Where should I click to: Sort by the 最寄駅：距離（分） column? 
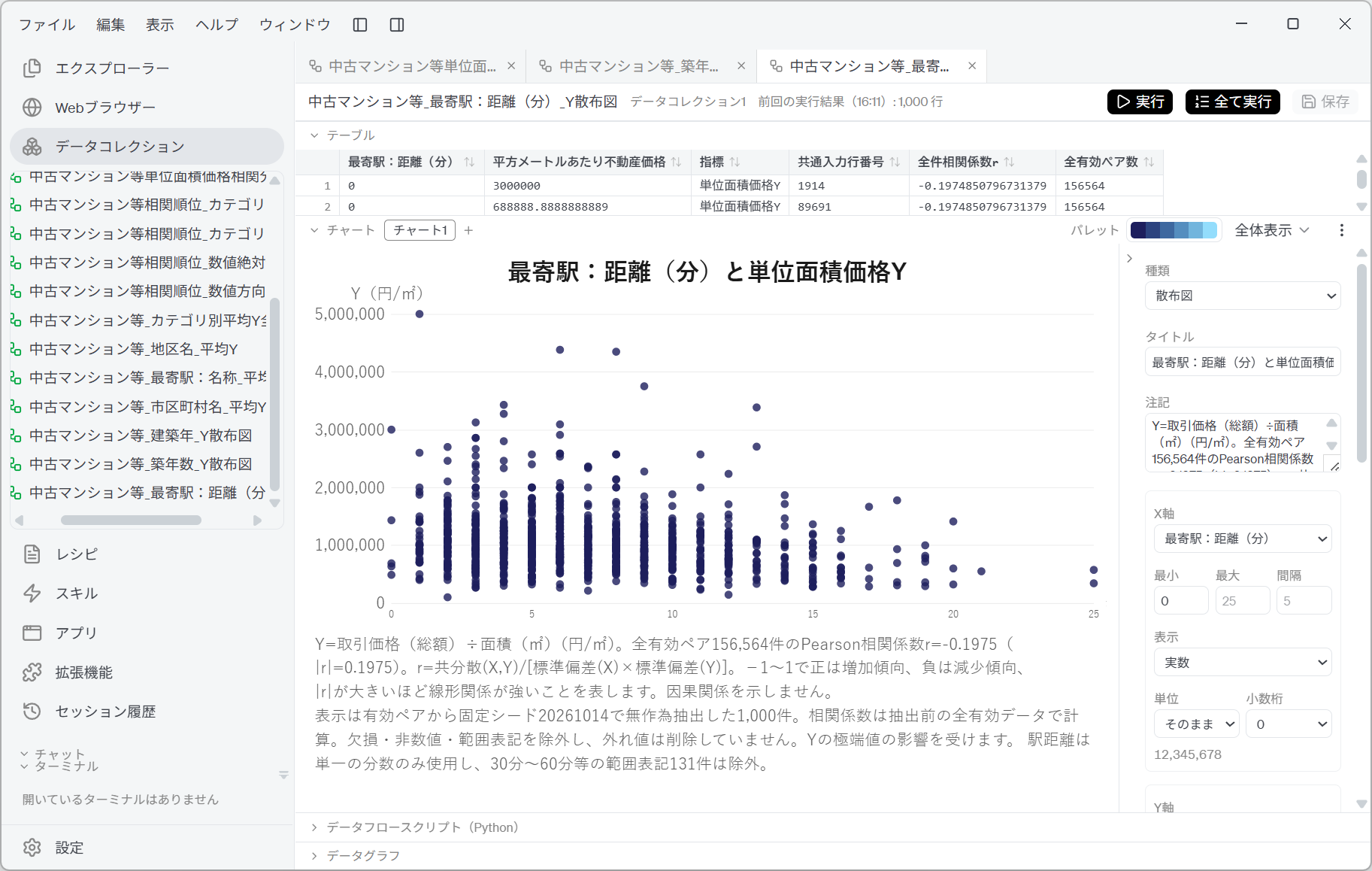click(470, 162)
